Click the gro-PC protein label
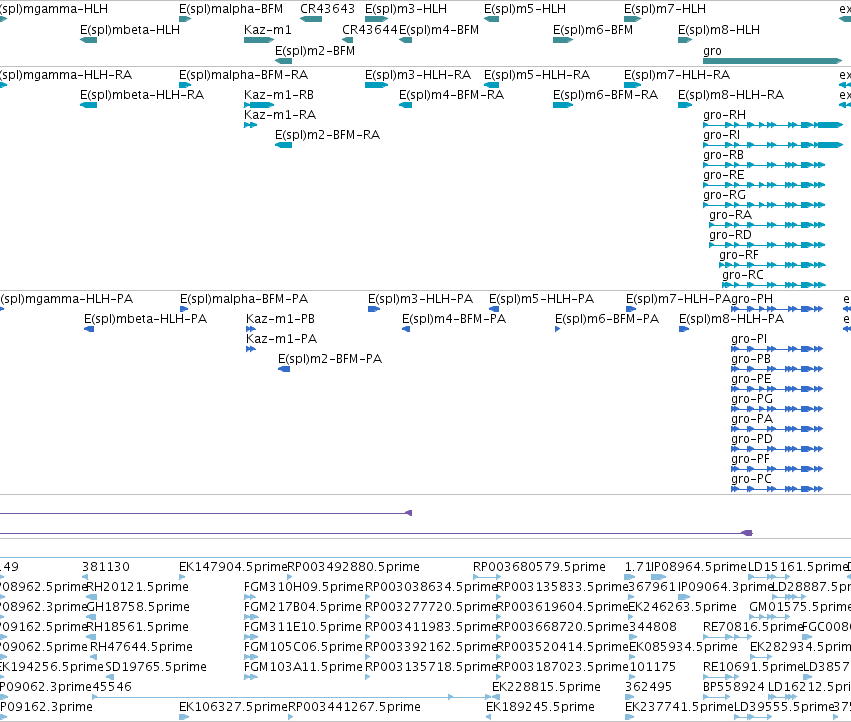The width and height of the screenshot is (851, 722). (751, 480)
